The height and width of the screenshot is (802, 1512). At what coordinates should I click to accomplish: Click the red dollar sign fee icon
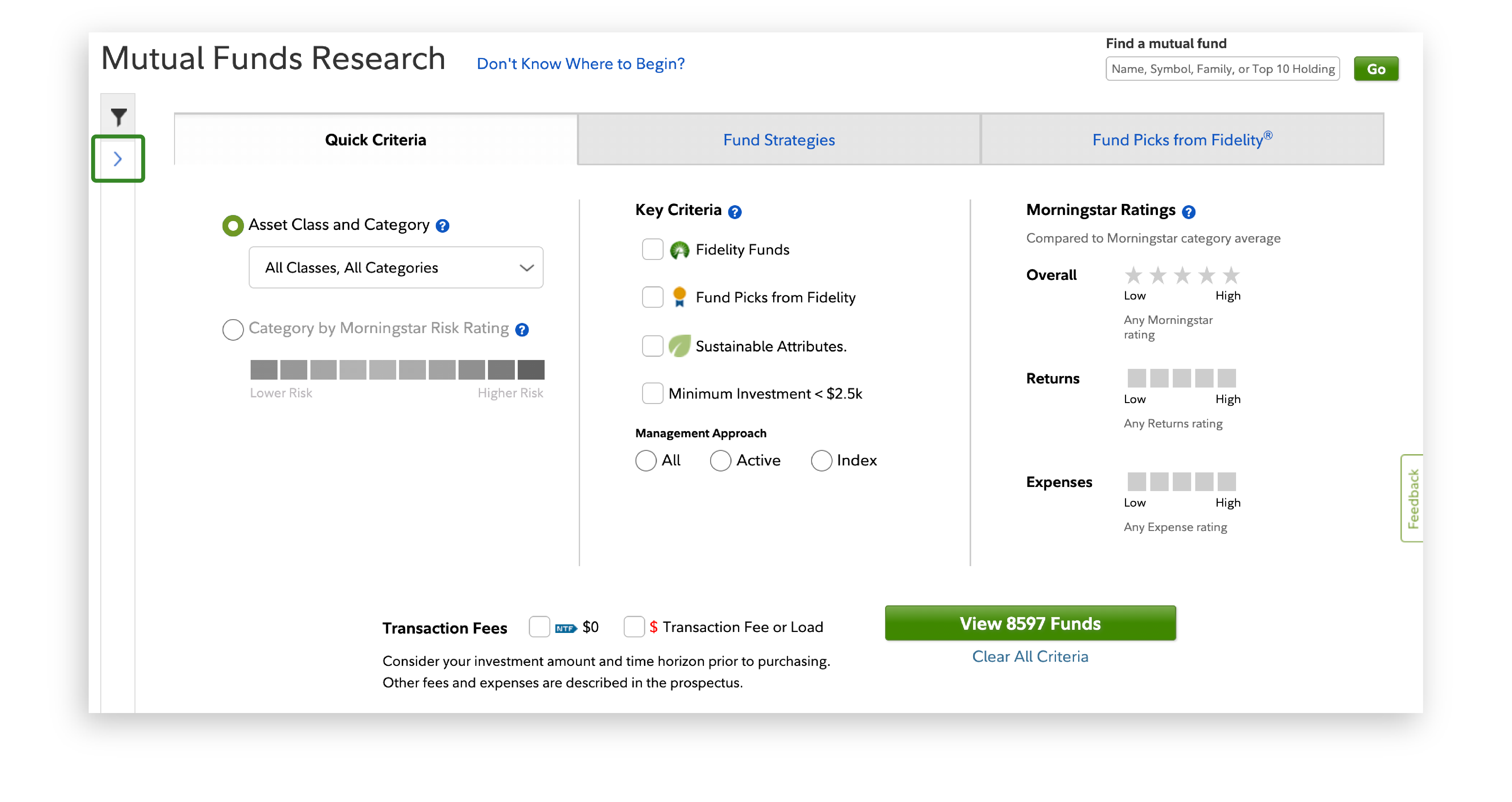point(653,627)
